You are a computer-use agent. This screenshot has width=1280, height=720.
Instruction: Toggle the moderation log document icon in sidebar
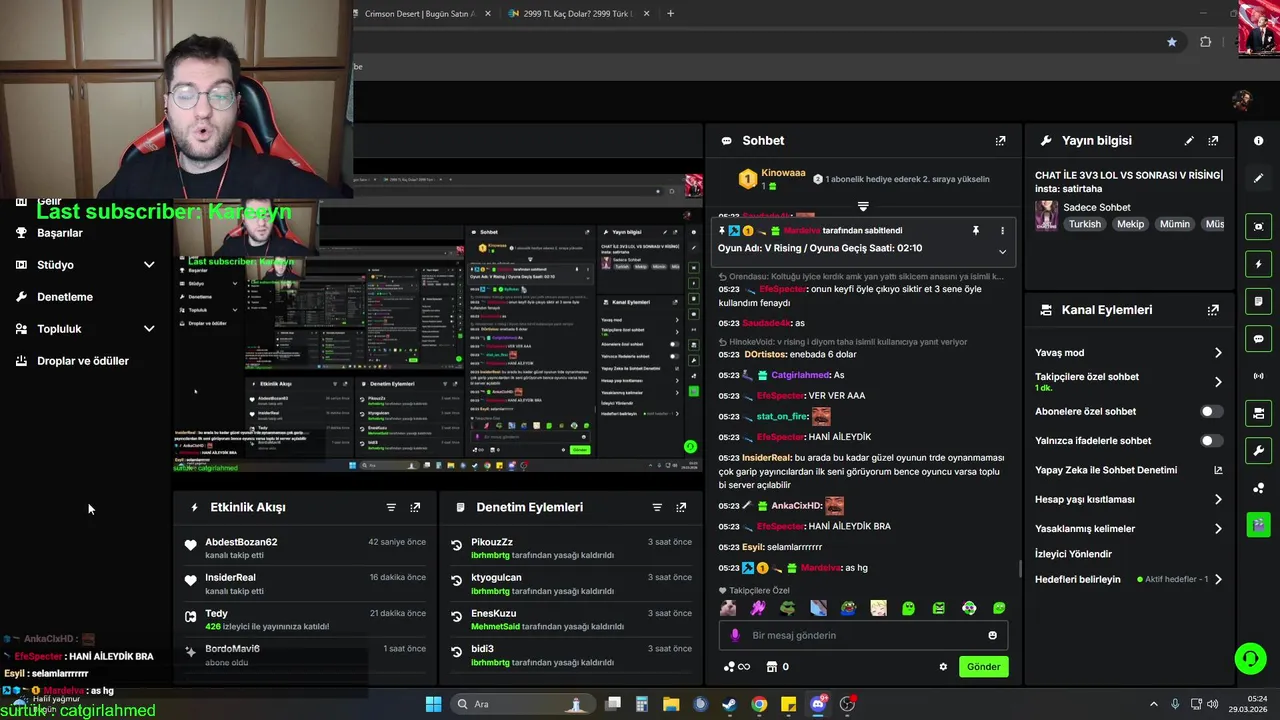click(x=1258, y=301)
